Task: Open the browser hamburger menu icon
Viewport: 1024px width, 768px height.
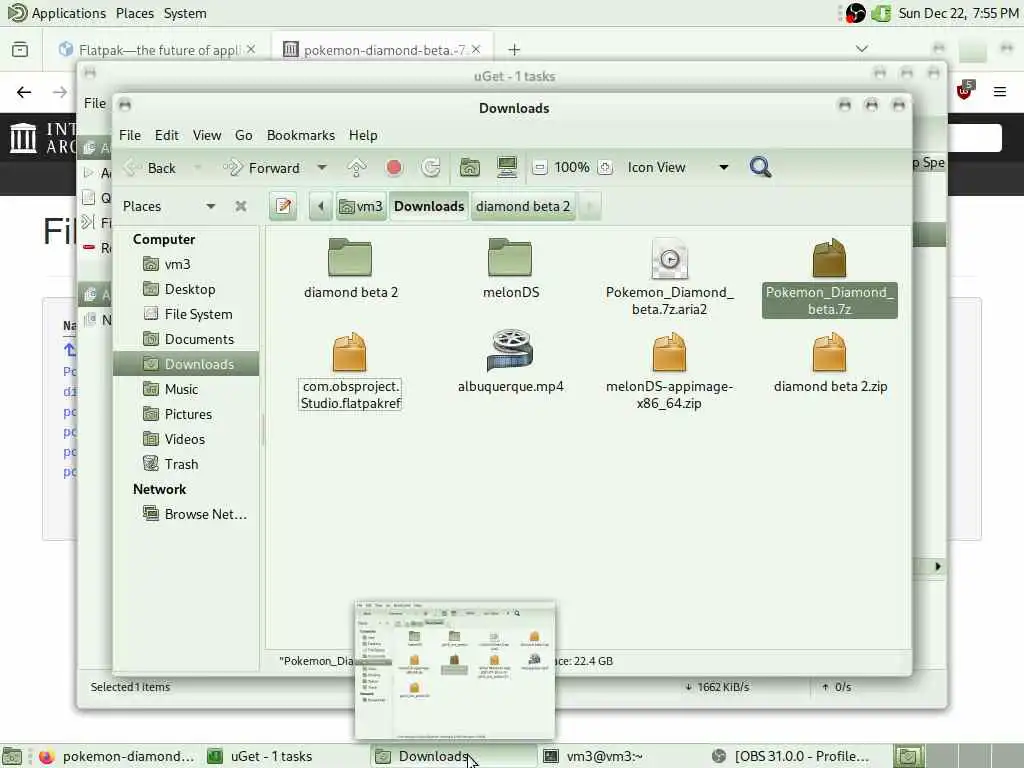Action: tap(1000, 92)
